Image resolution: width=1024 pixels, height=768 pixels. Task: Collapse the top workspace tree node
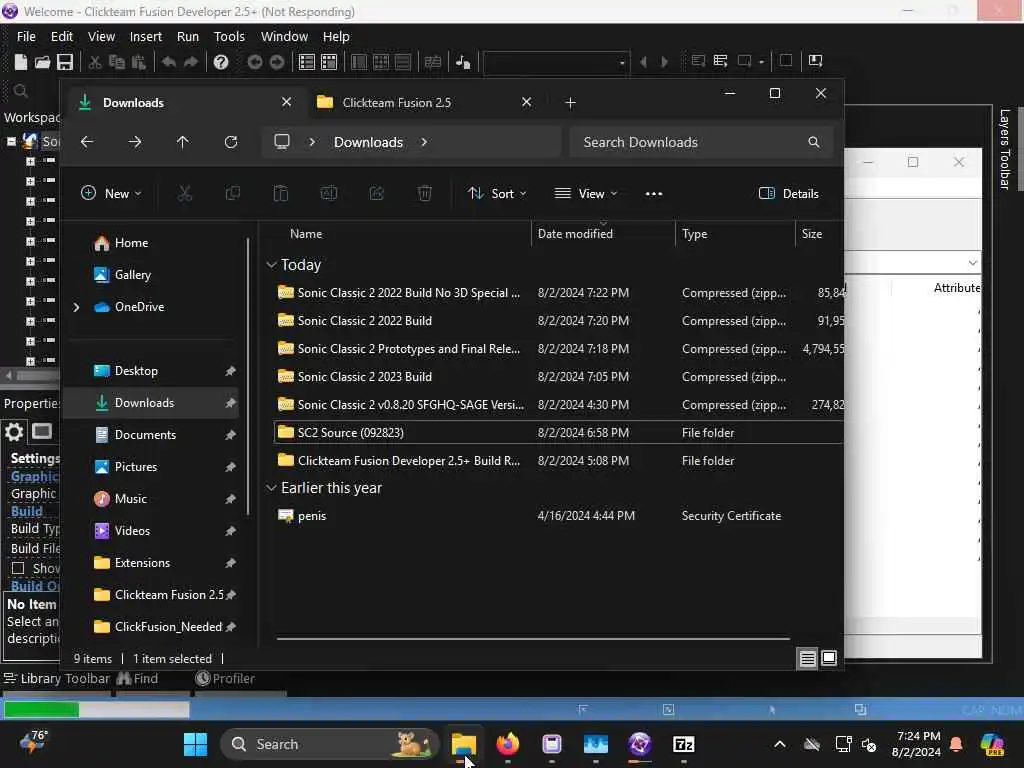point(11,141)
